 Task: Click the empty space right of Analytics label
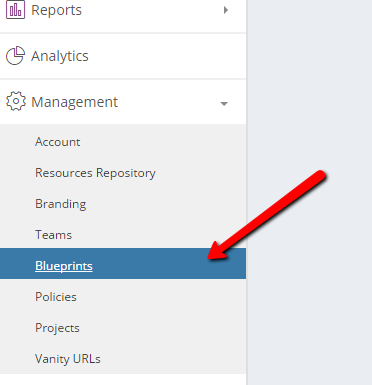coord(167,56)
